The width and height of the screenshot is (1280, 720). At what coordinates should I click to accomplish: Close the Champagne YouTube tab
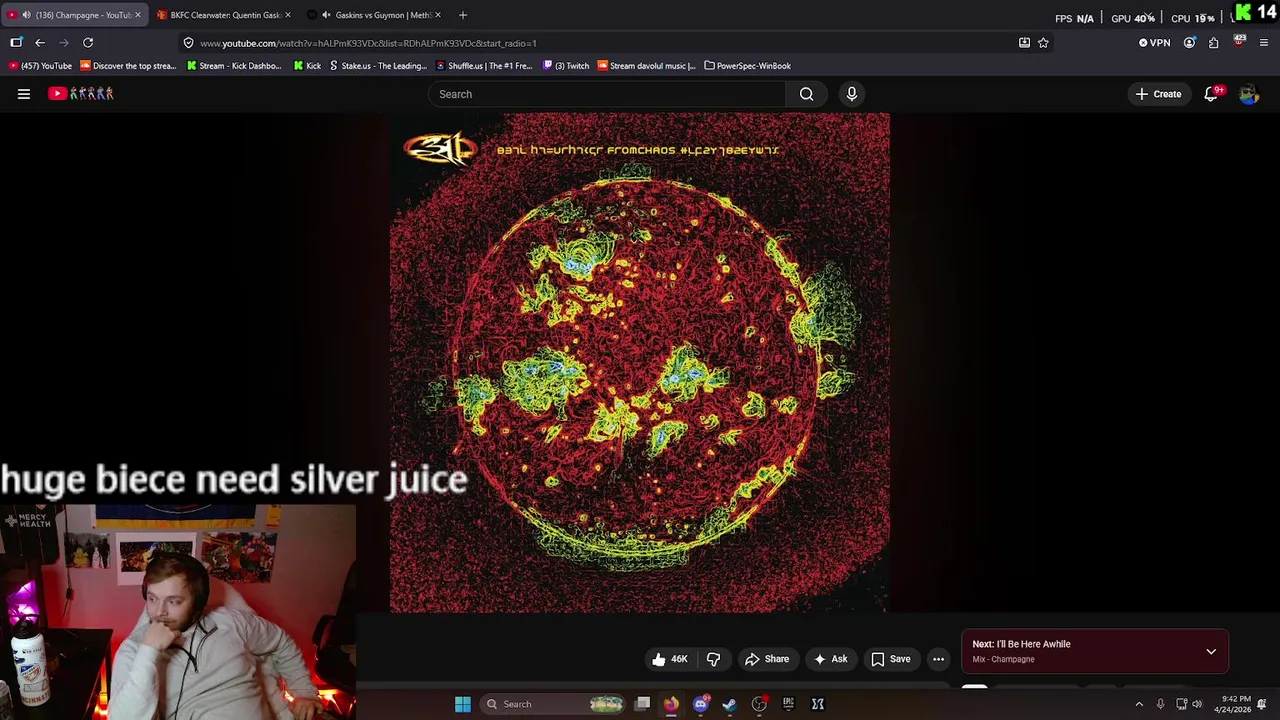tap(138, 15)
